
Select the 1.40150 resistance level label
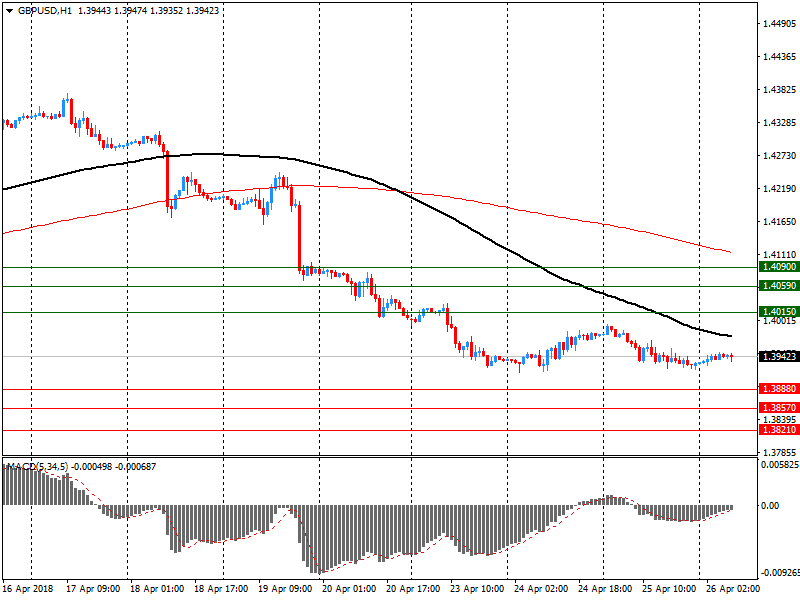pos(779,312)
